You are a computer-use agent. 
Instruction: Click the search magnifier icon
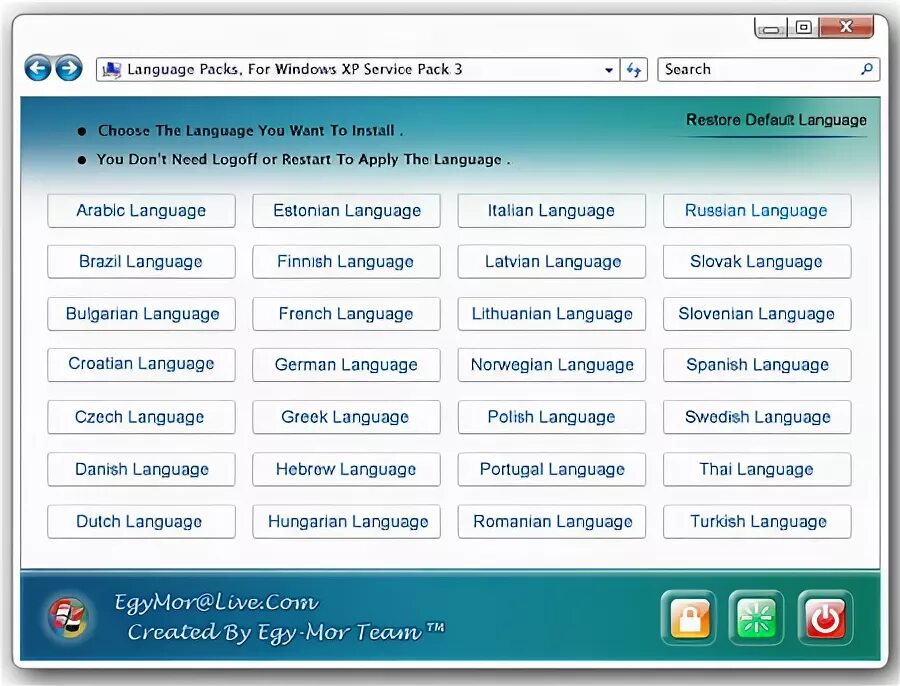[867, 69]
